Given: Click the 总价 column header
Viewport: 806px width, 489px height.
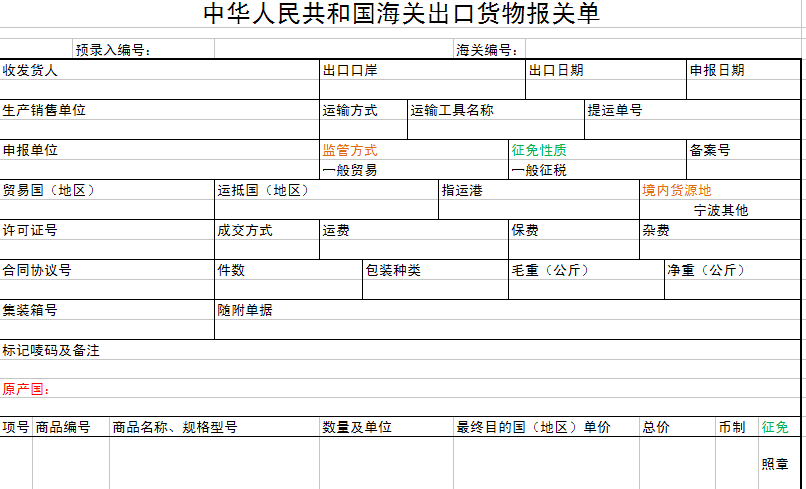Looking at the screenshot, I should click(x=677, y=427).
